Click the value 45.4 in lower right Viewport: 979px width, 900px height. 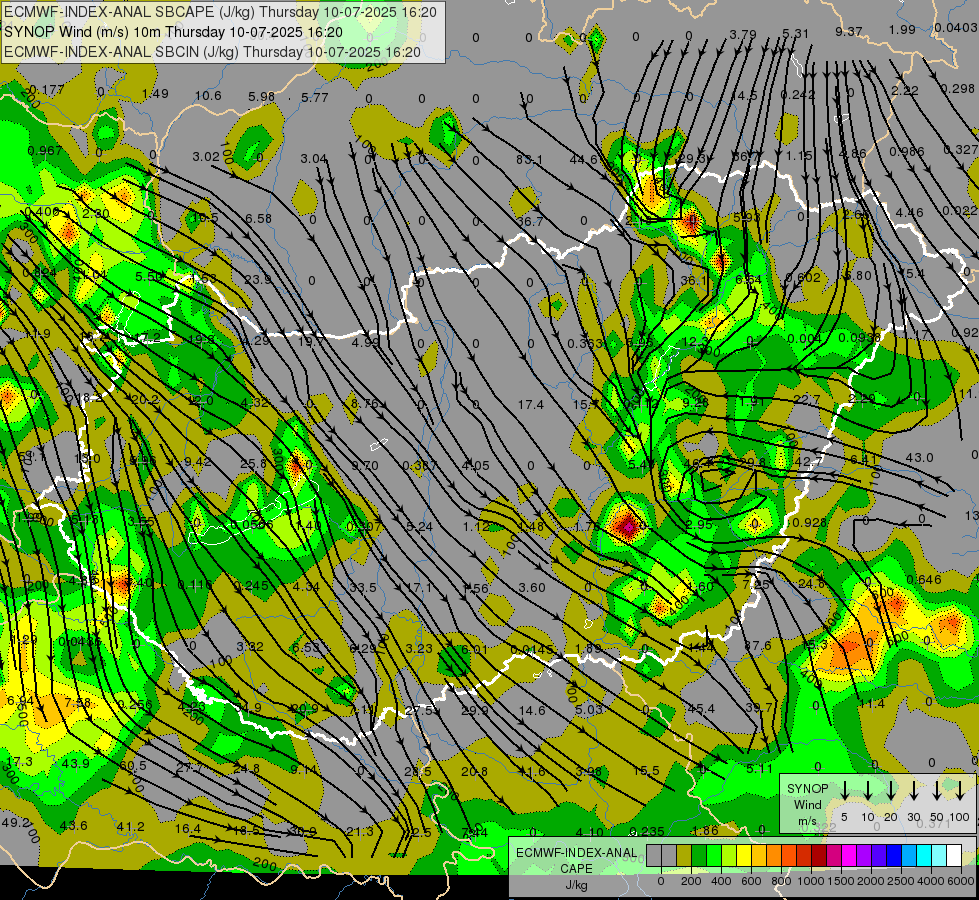(701, 708)
